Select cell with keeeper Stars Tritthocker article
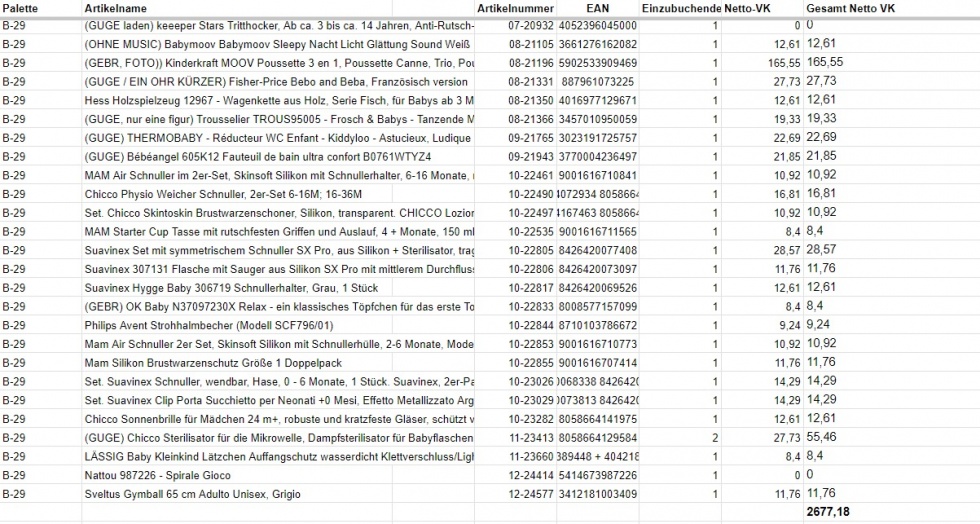980x524 pixels. [279, 26]
